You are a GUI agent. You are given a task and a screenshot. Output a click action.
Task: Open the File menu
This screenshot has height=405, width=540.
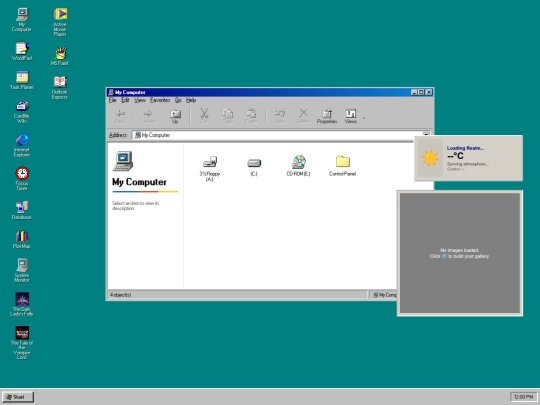click(x=112, y=100)
